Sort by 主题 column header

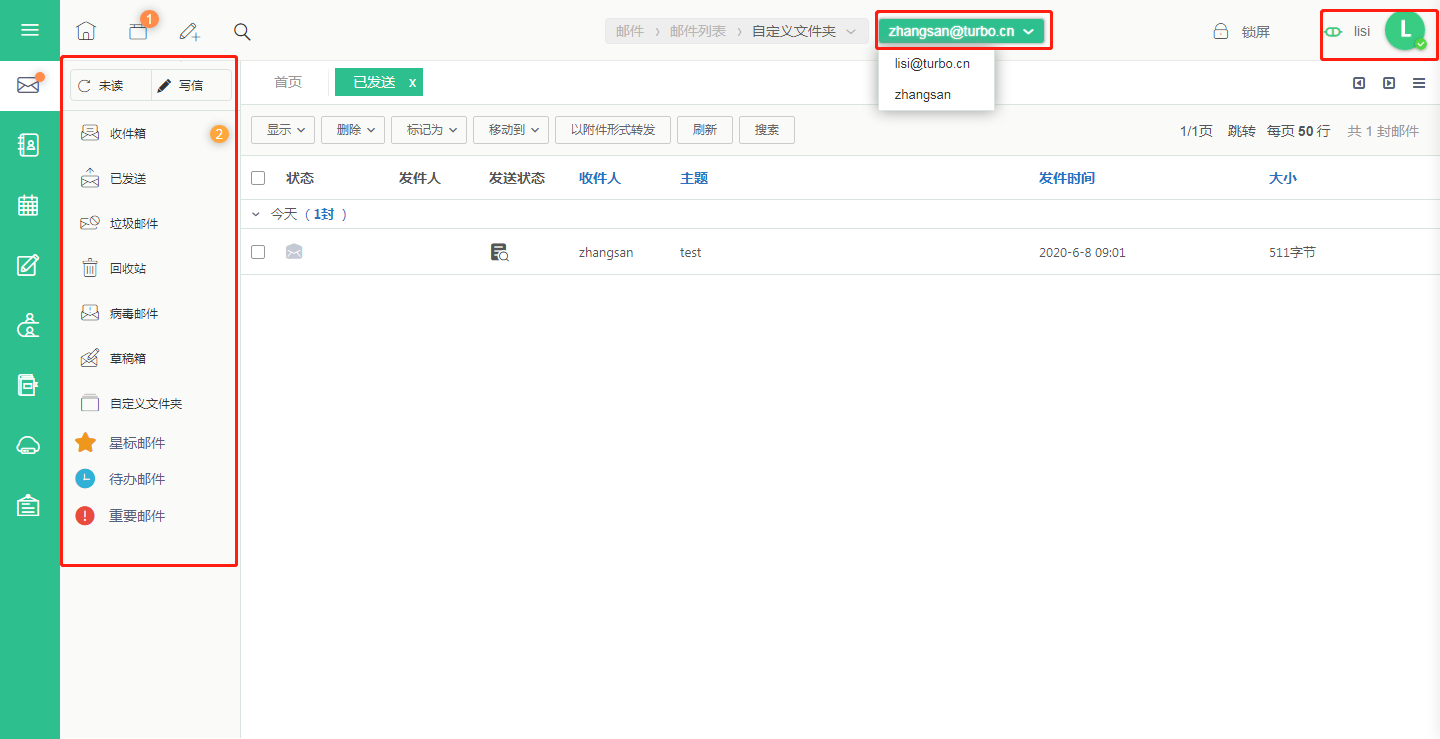(694, 178)
